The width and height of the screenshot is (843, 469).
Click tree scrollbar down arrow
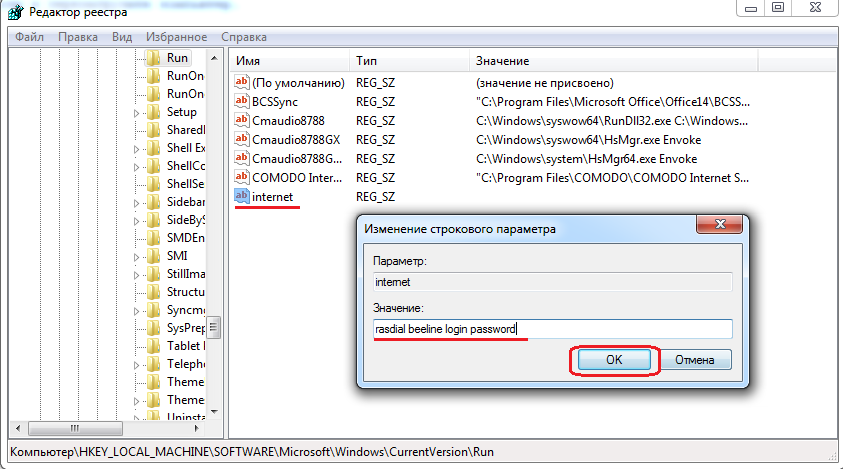(x=214, y=412)
